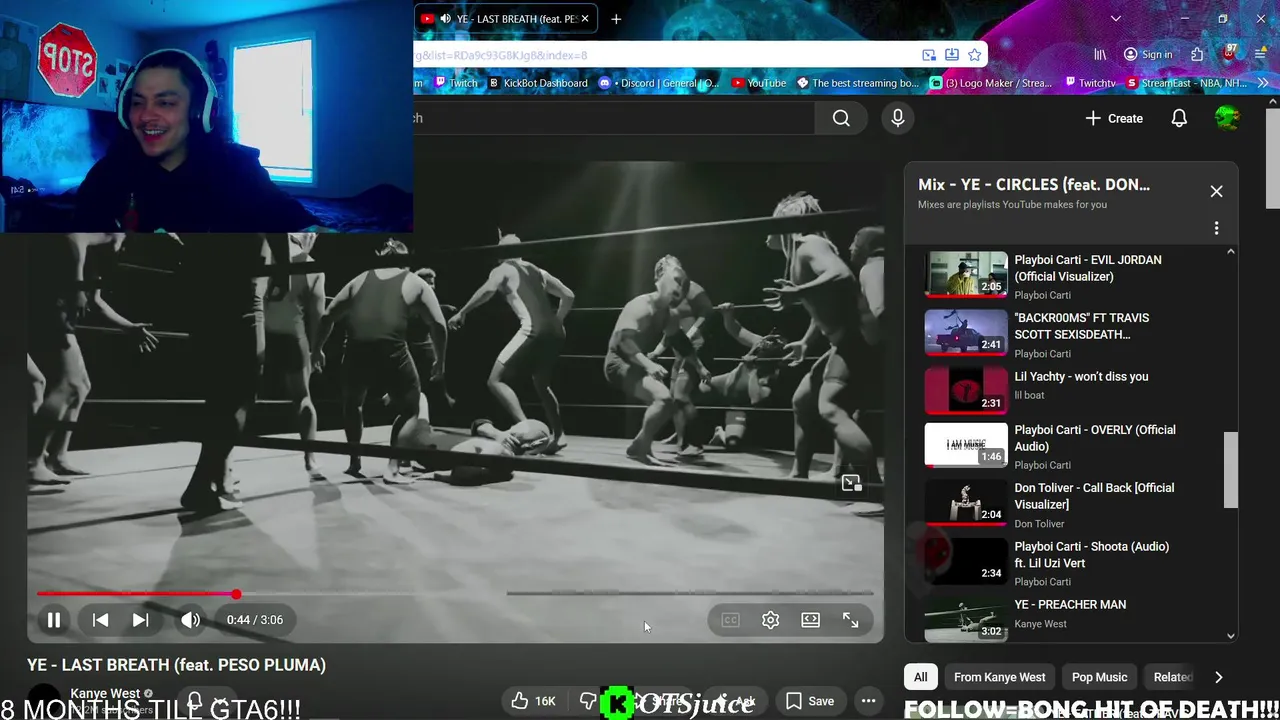Show more filter chips with right arrow
Screen dimensions: 1280x720
coord(1218,677)
